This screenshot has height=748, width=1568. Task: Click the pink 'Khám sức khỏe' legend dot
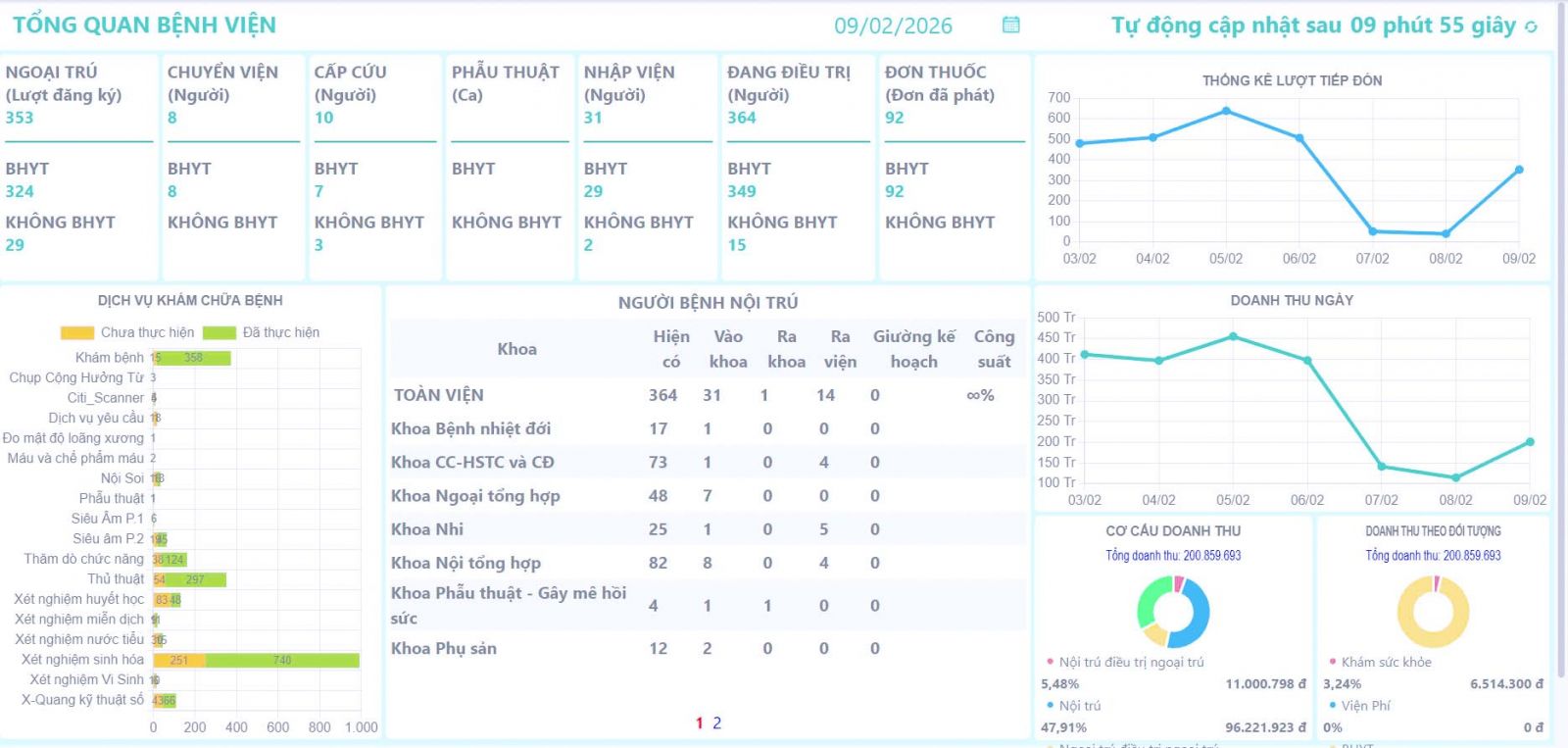[x=1333, y=662]
